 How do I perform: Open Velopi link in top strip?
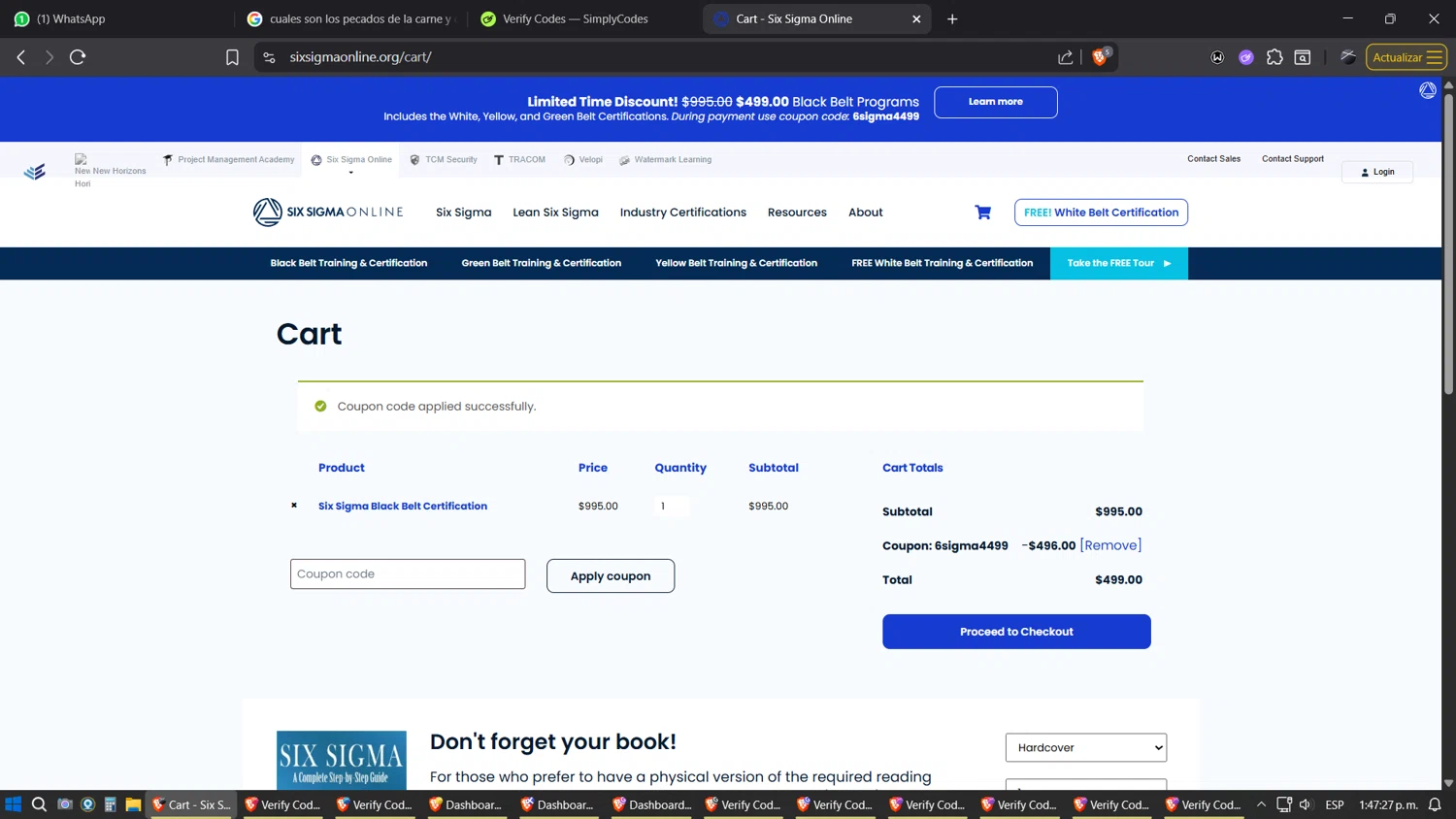[x=583, y=160]
